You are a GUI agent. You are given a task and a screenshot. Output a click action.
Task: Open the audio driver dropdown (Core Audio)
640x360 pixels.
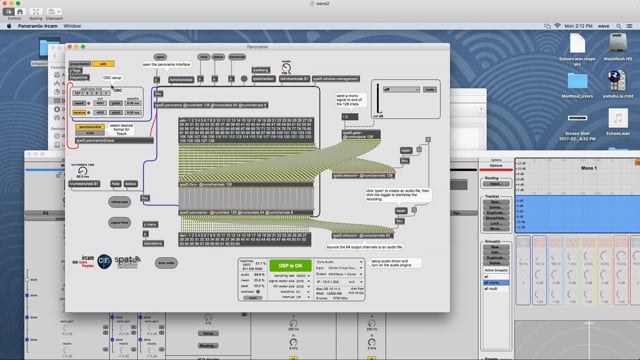click(339, 262)
